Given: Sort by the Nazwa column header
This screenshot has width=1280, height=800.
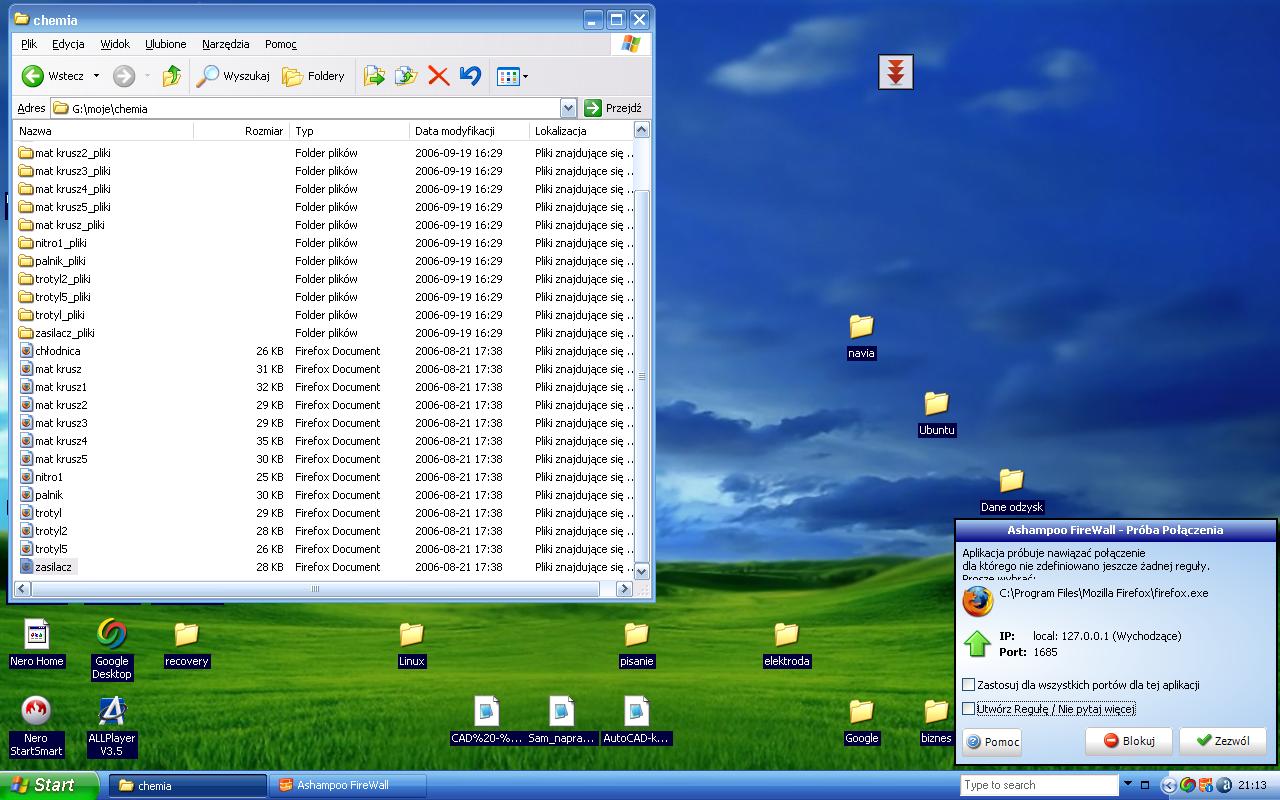Looking at the screenshot, I should (104, 131).
